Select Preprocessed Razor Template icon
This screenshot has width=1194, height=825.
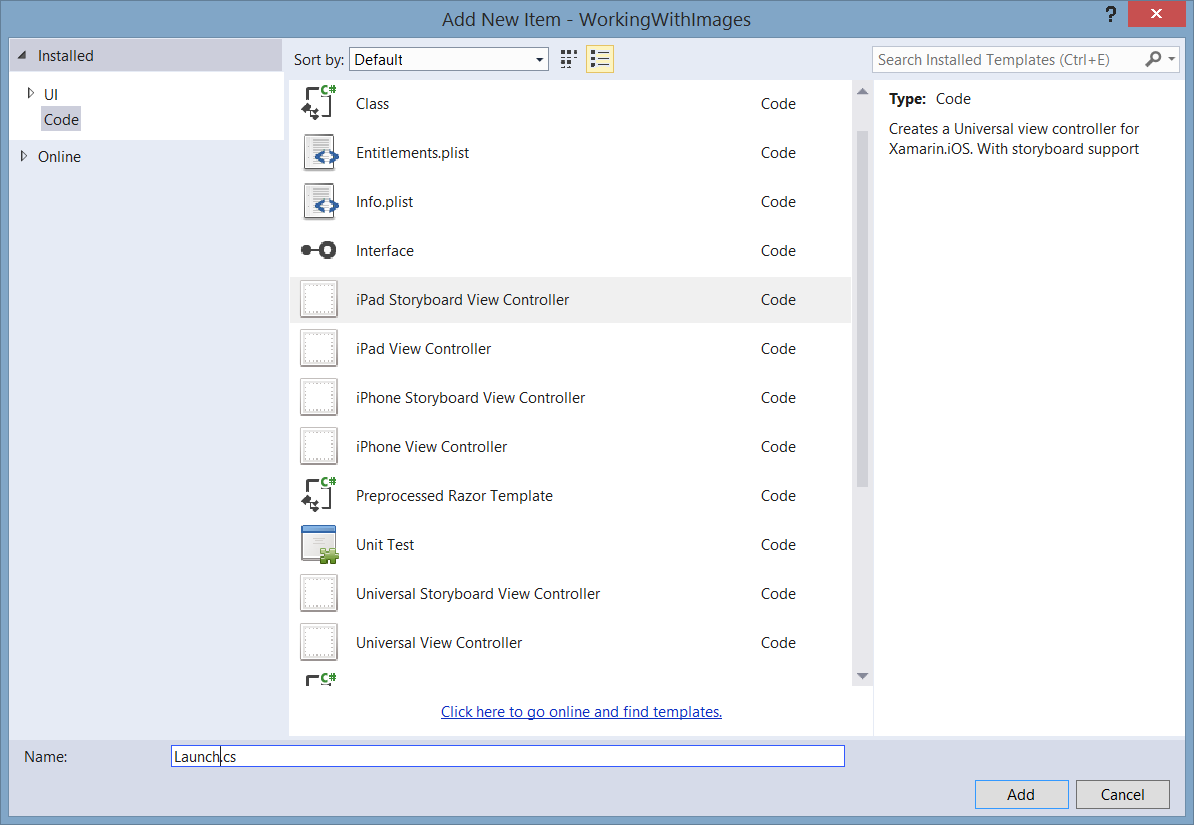click(x=319, y=496)
